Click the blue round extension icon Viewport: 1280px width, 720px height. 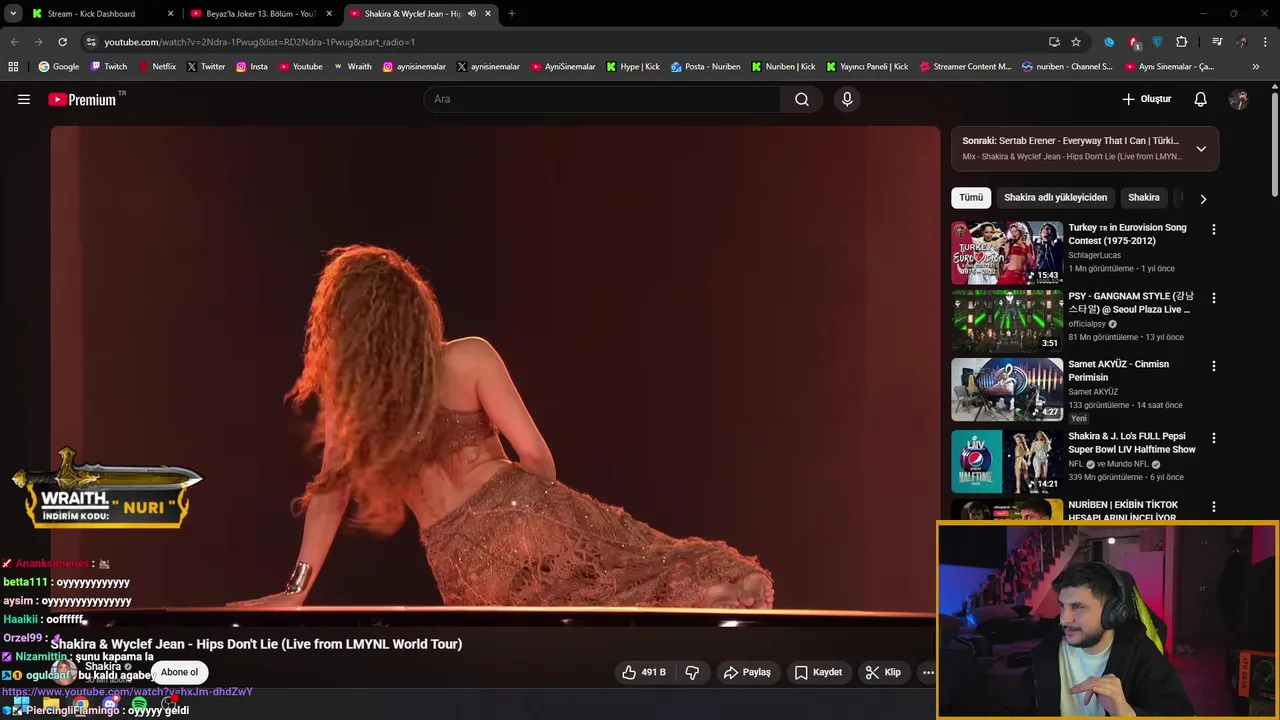1109,42
